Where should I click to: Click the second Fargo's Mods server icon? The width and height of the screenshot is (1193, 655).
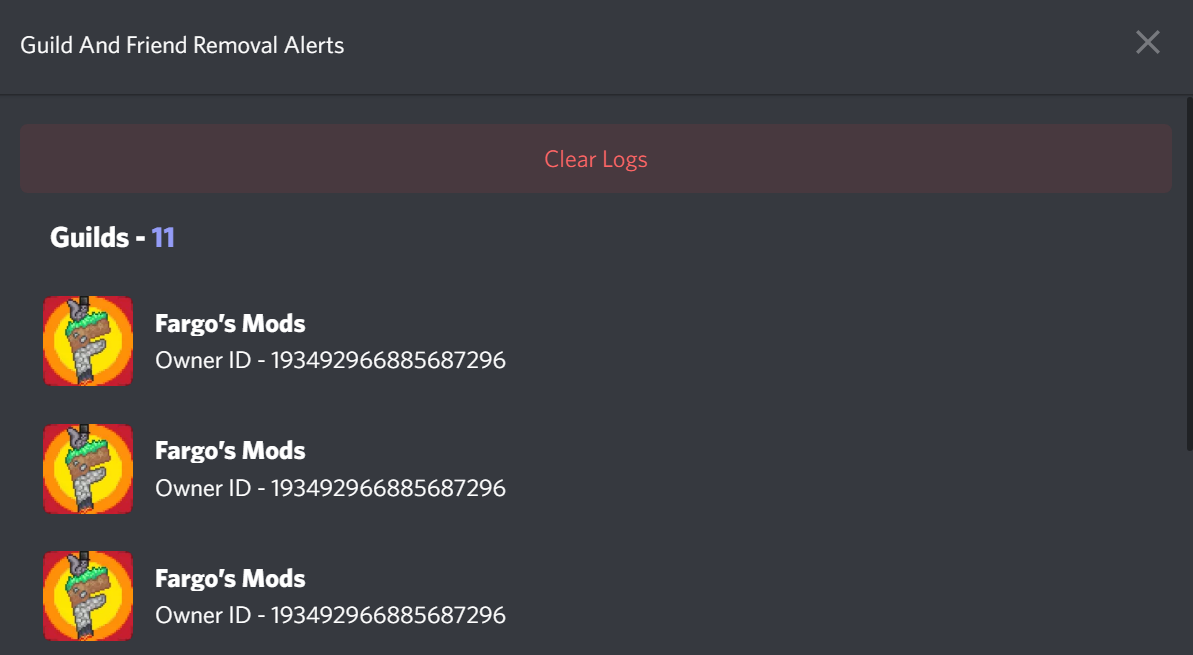pyautogui.click(x=88, y=469)
